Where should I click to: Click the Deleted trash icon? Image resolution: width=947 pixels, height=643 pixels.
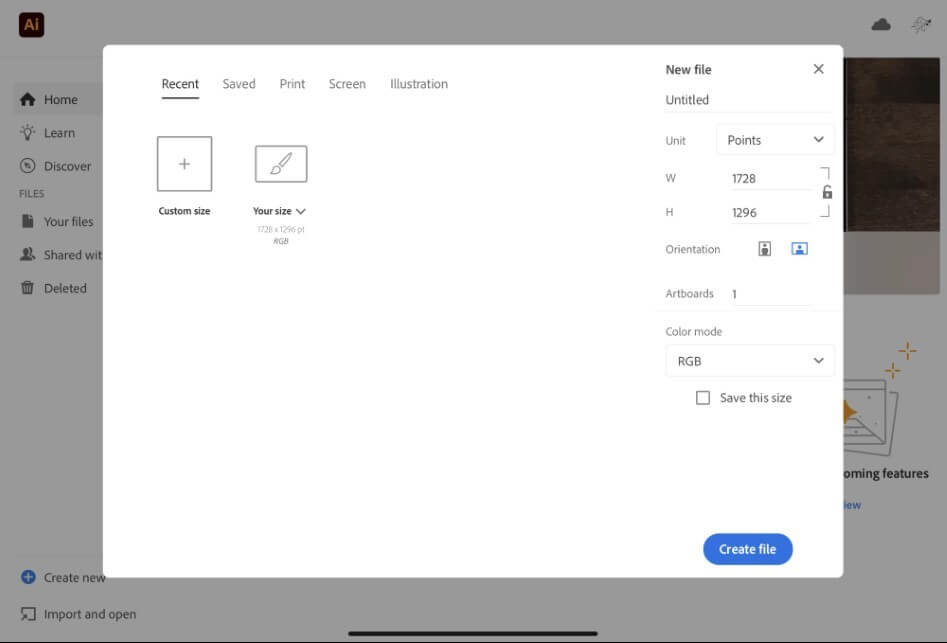coord(28,288)
